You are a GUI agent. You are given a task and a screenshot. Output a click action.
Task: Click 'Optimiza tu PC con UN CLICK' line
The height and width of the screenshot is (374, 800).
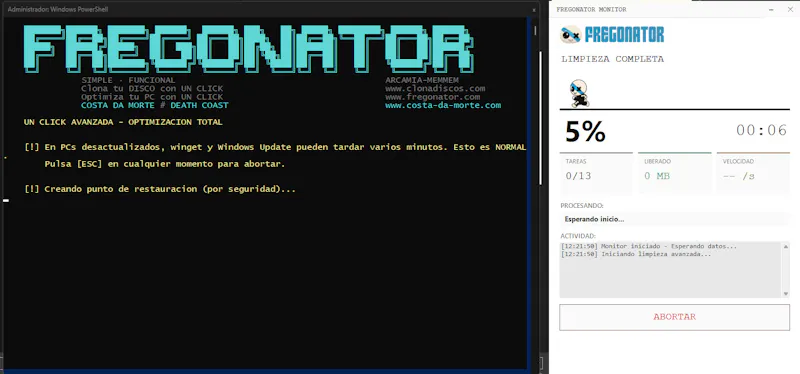[x=152, y=97]
